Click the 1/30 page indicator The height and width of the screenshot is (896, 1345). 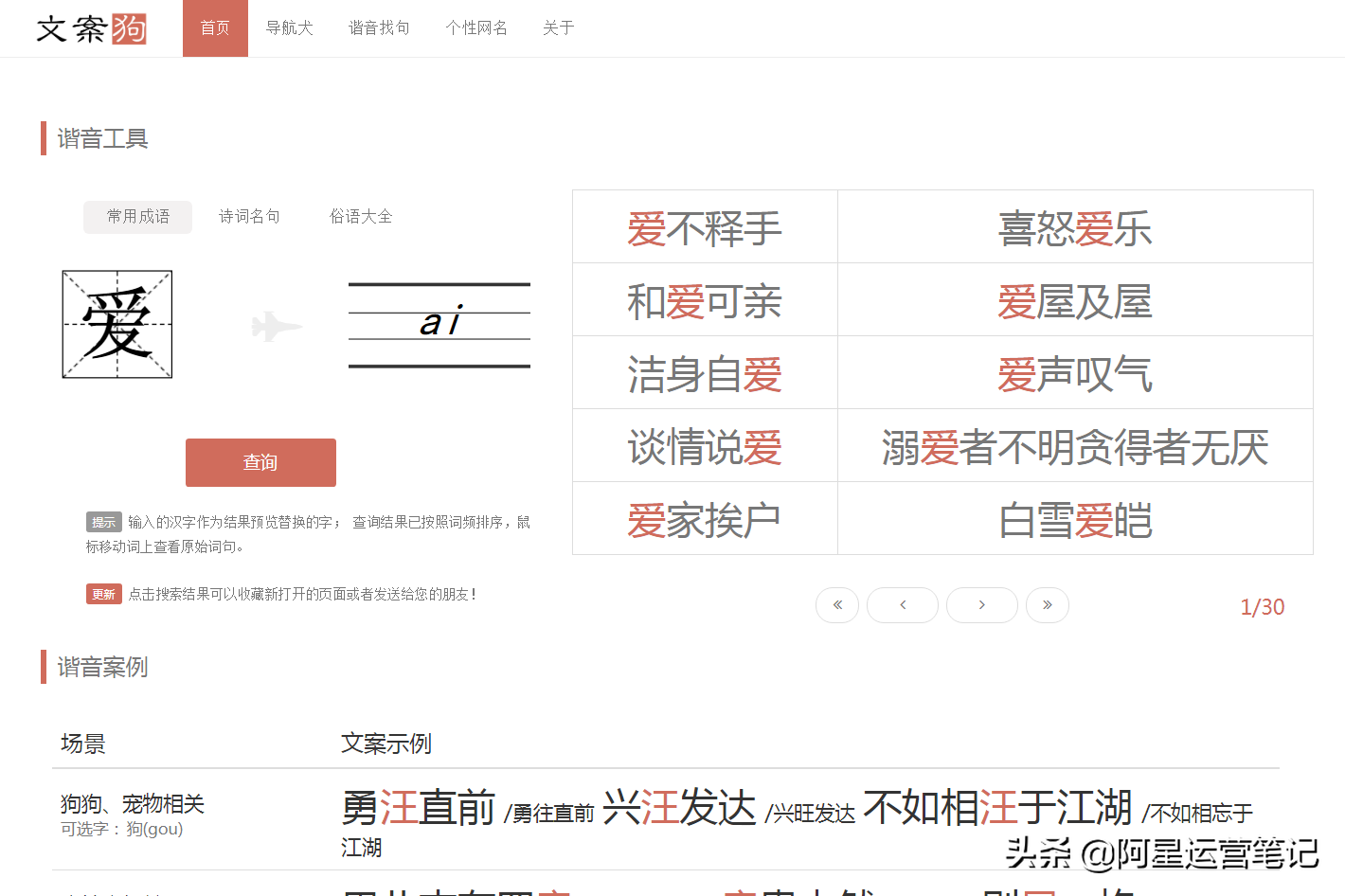[x=1262, y=606]
